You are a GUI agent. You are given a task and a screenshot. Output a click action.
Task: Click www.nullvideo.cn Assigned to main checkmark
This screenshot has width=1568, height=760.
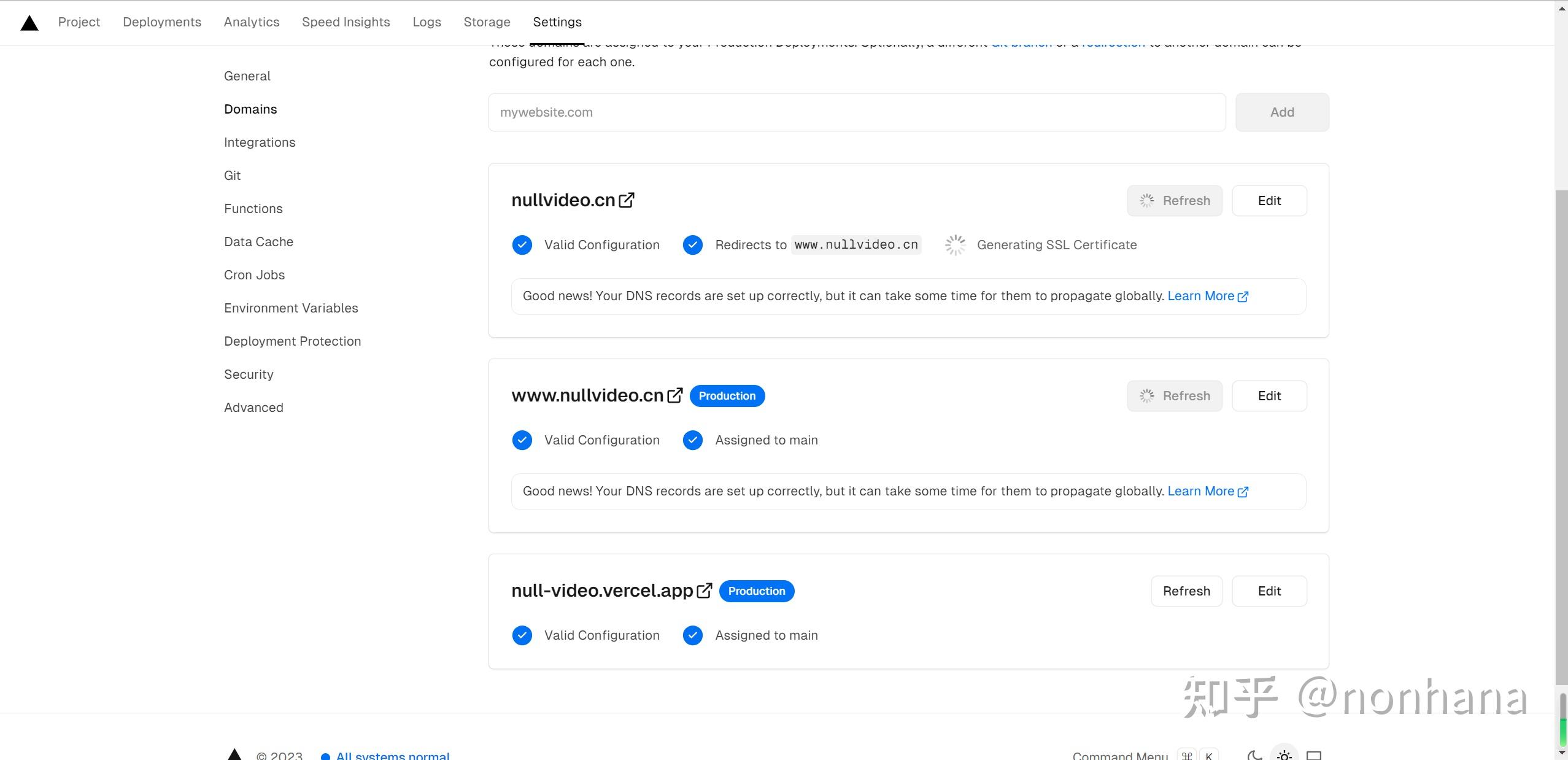pyautogui.click(x=693, y=440)
